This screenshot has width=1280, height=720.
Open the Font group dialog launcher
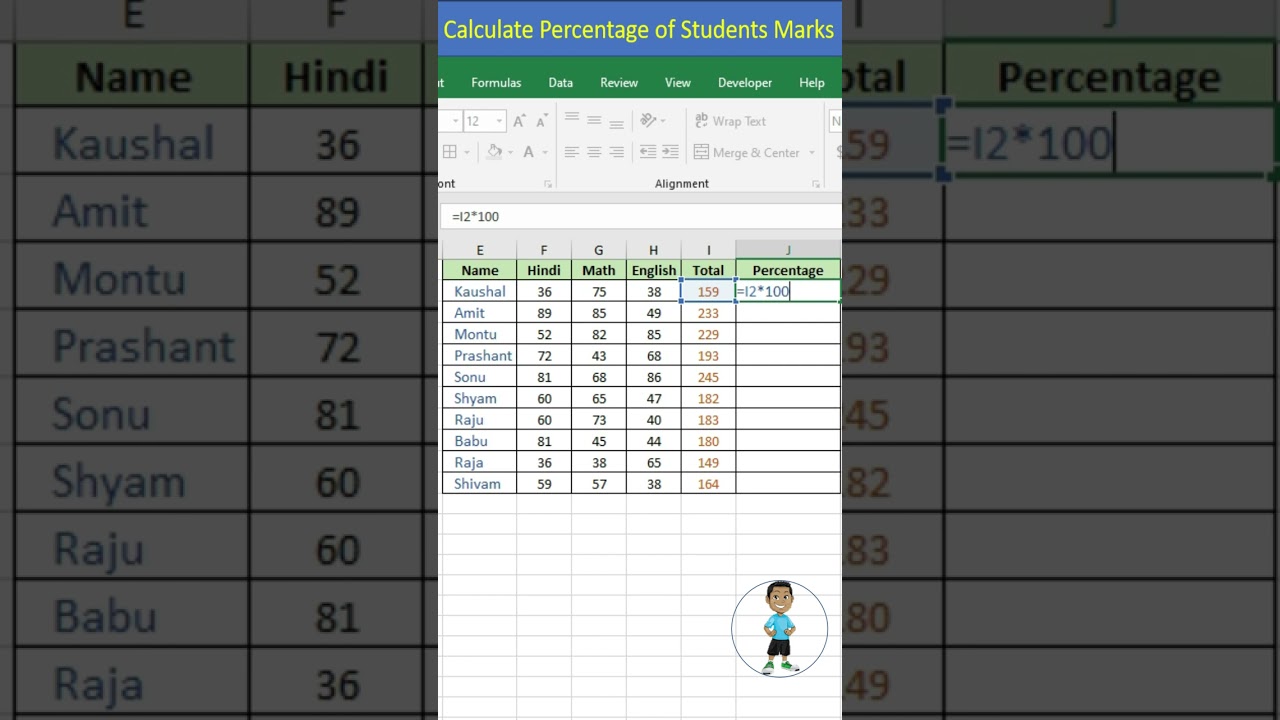tap(548, 184)
